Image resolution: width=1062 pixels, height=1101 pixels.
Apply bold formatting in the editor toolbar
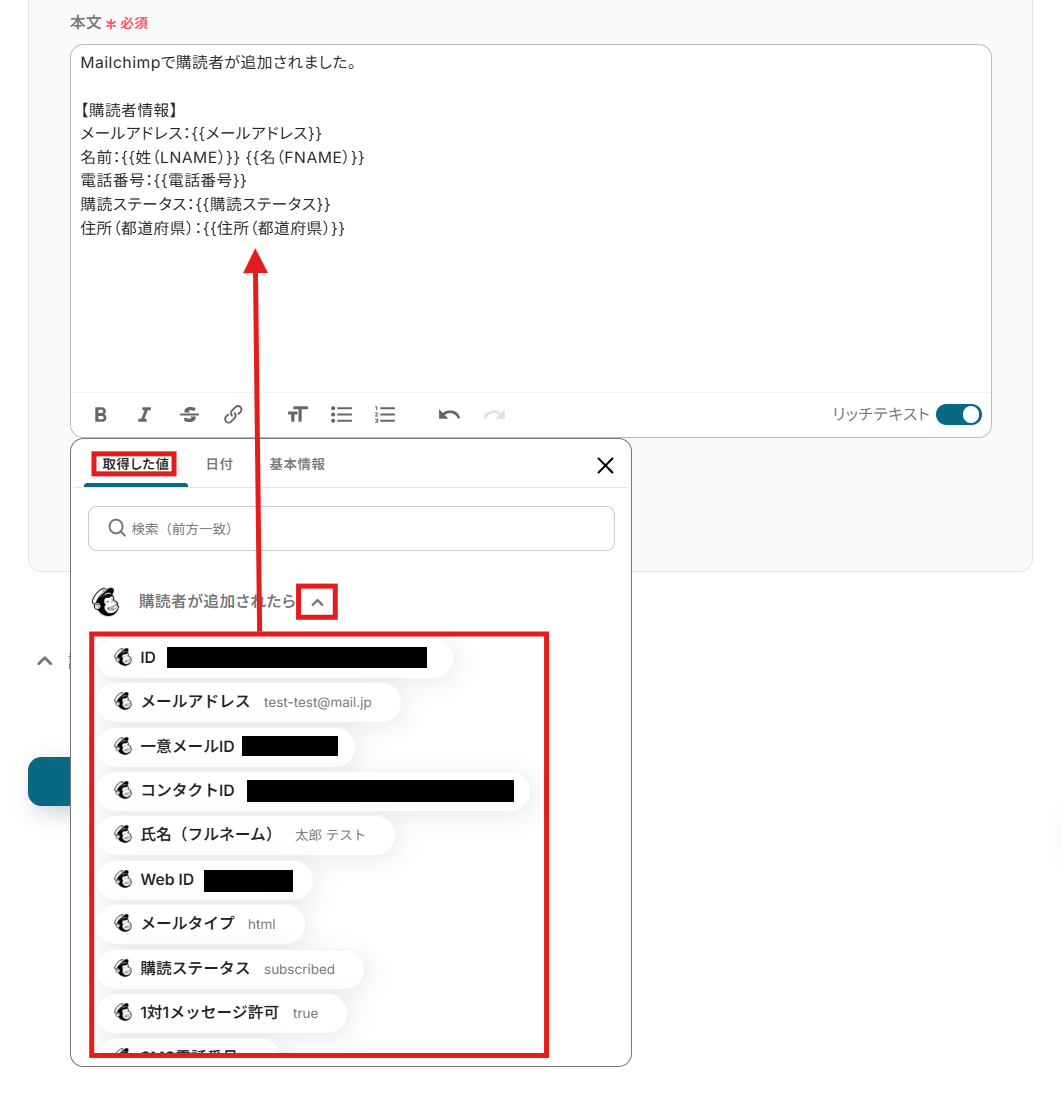point(100,415)
